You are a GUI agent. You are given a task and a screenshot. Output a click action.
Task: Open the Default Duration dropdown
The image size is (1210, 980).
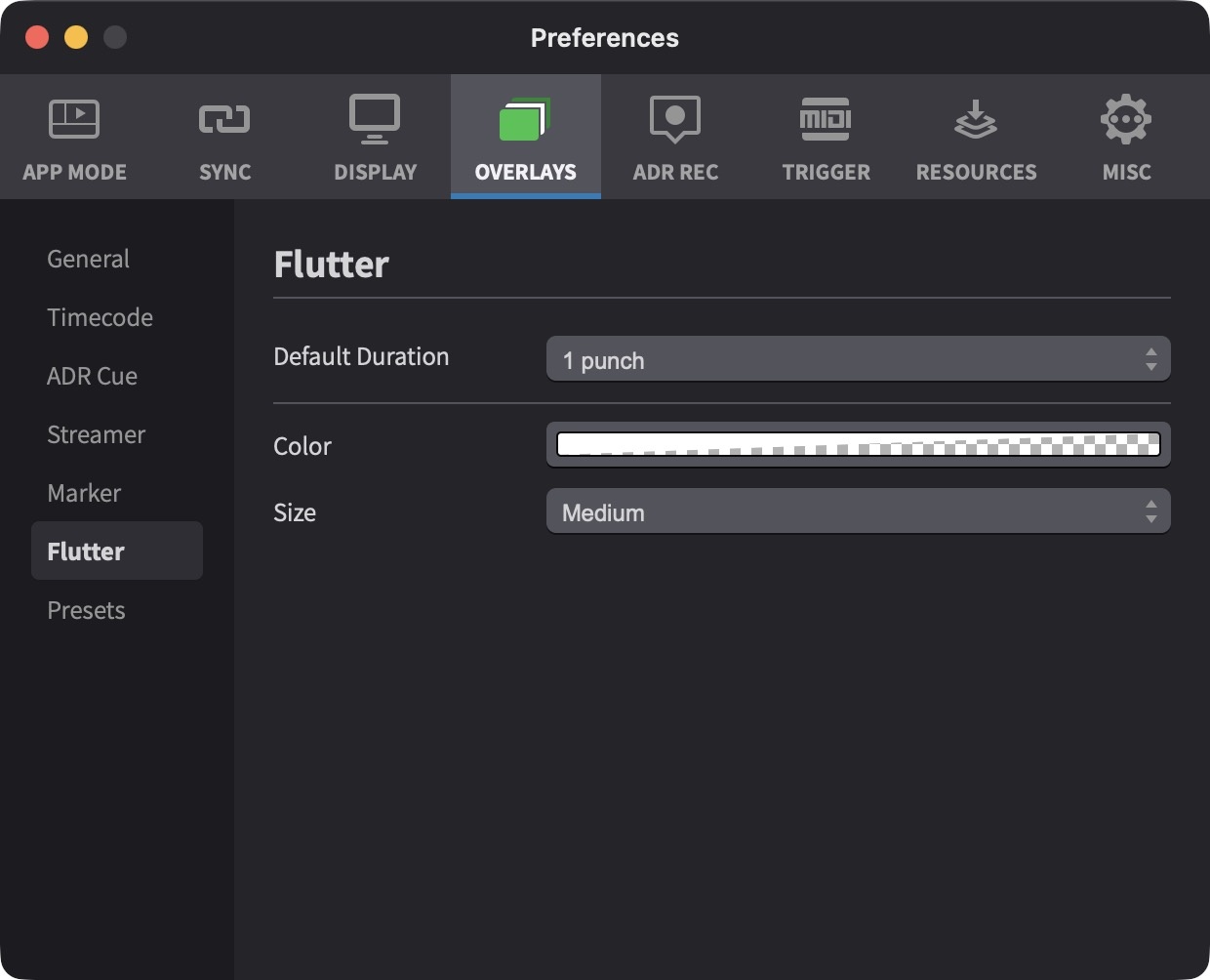(859, 359)
